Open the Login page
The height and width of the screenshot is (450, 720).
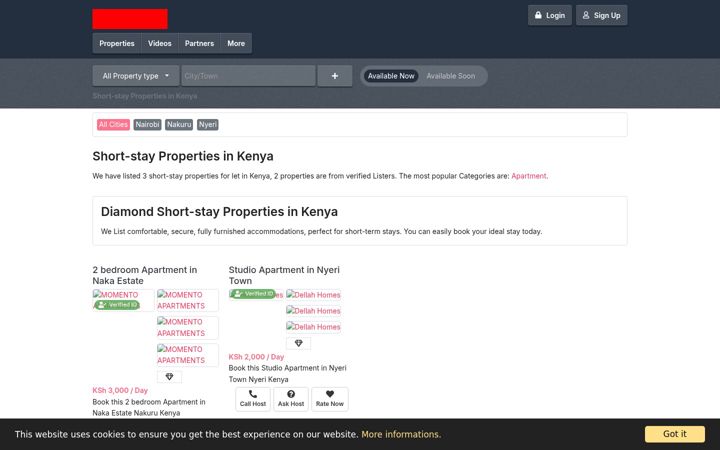tap(550, 15)
